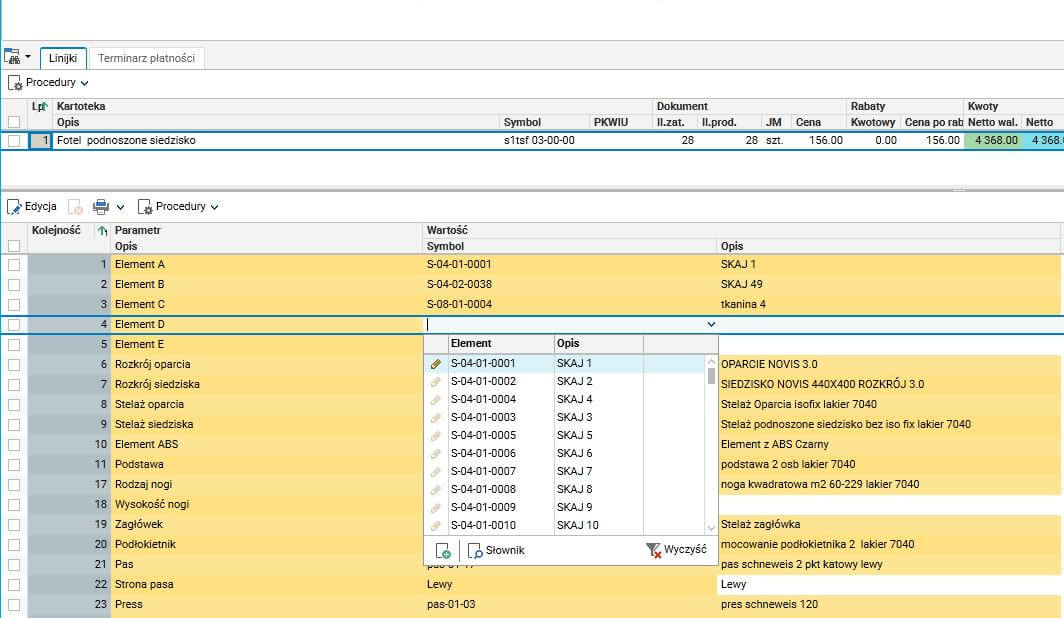Expand the upper Procedury dropdown

coord(50,83)
